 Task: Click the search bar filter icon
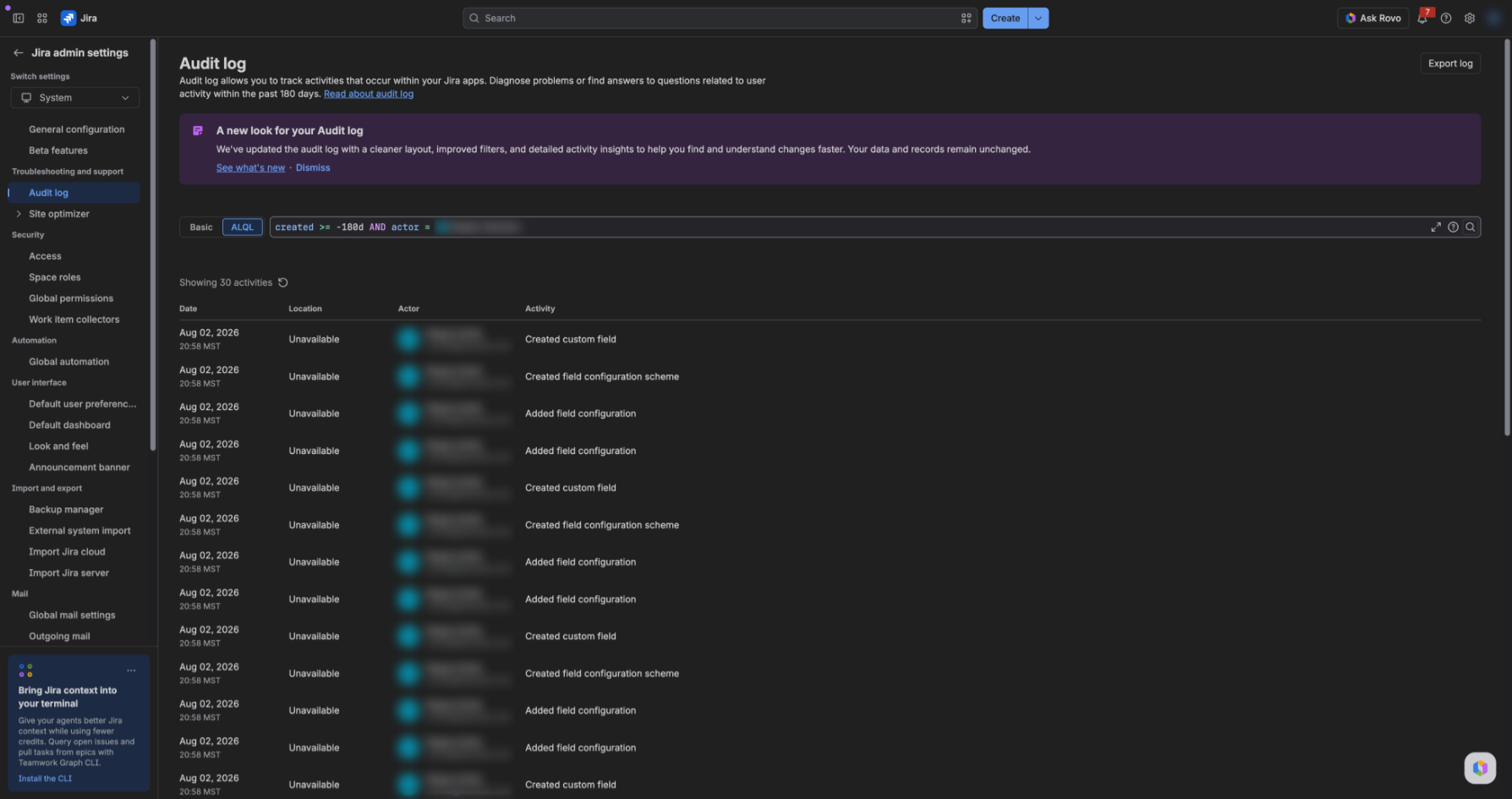[x=966, y=18]
